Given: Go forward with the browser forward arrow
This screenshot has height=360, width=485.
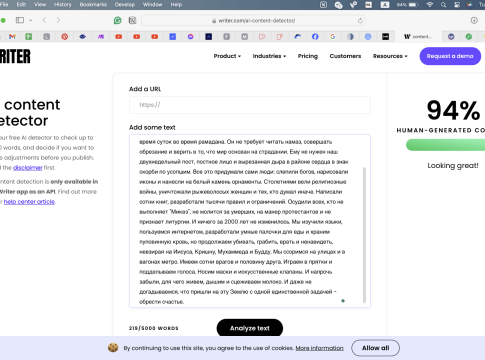Looking at the screenshot, I should tap(58, 20).
